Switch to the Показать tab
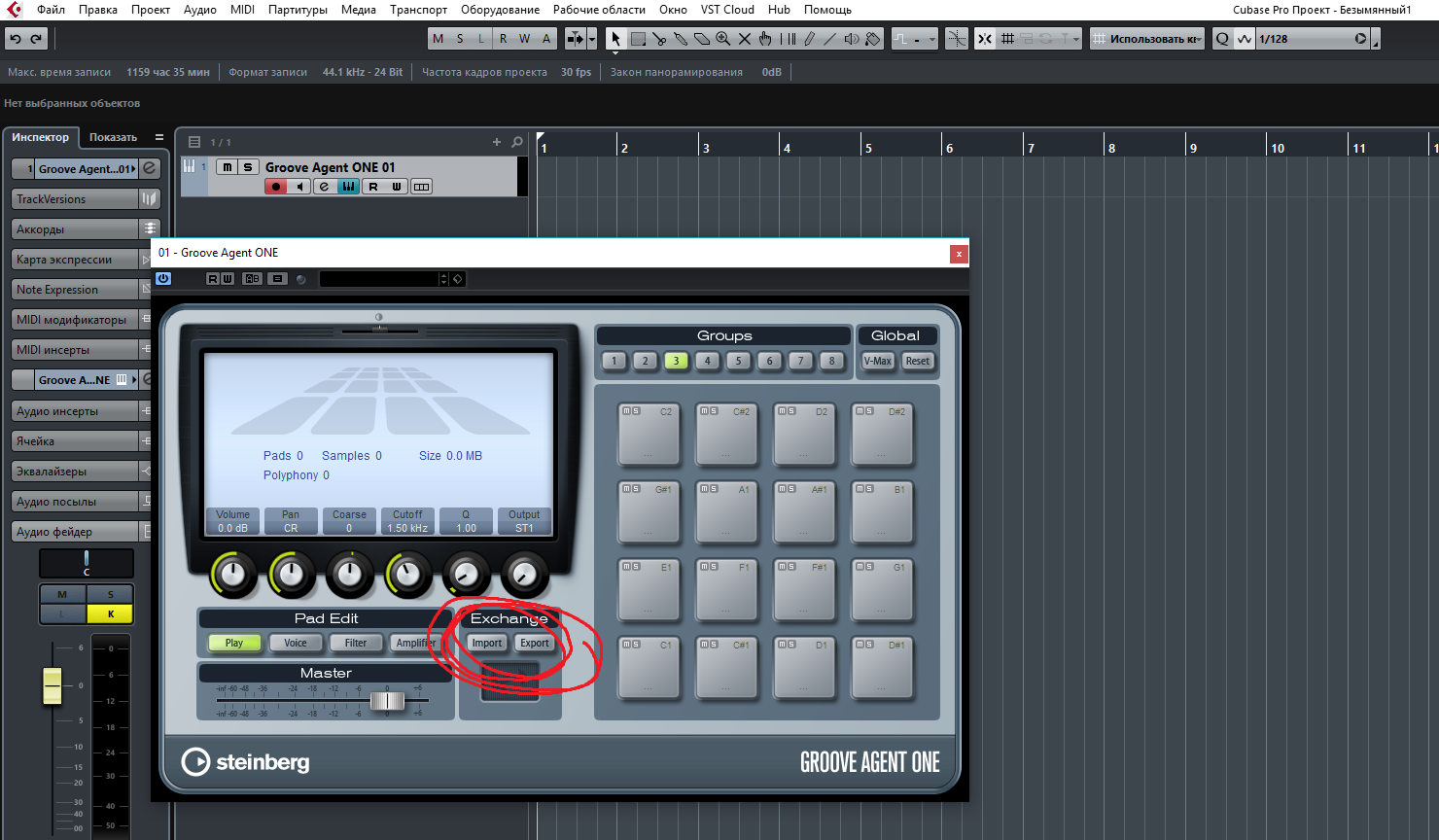This screenshot has width=1439, height=840. tap(114, 137)
